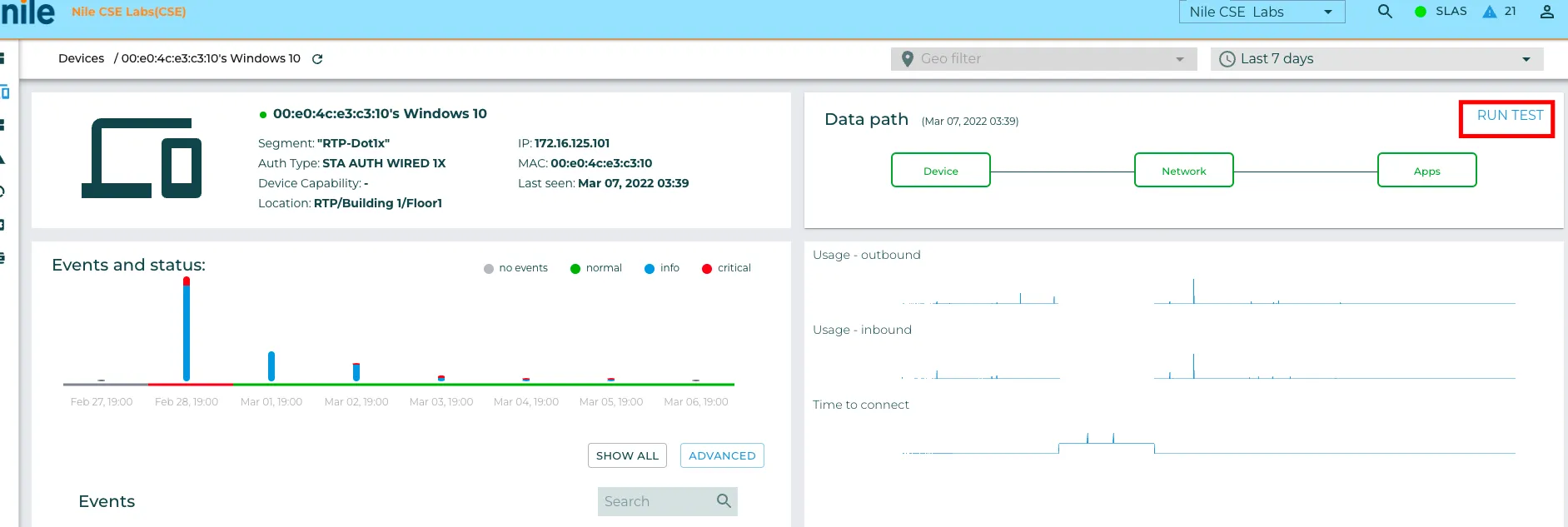Click the Events search magnifier icon
This screenshot has width=1568, height=527.
(724, 501)
